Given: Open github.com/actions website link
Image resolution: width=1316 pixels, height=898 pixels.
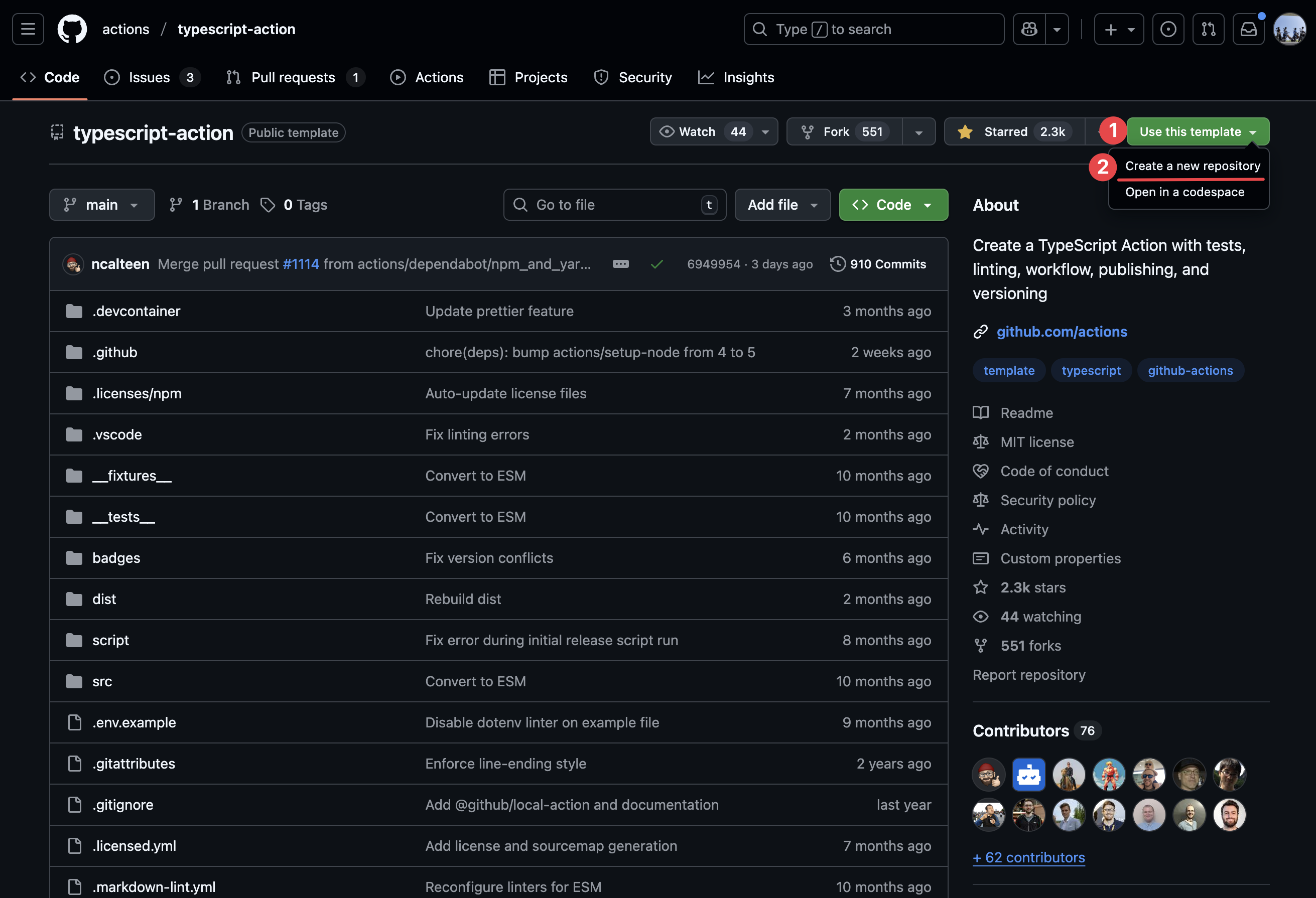Looking at the screenshot, I should pos(1062,332).
